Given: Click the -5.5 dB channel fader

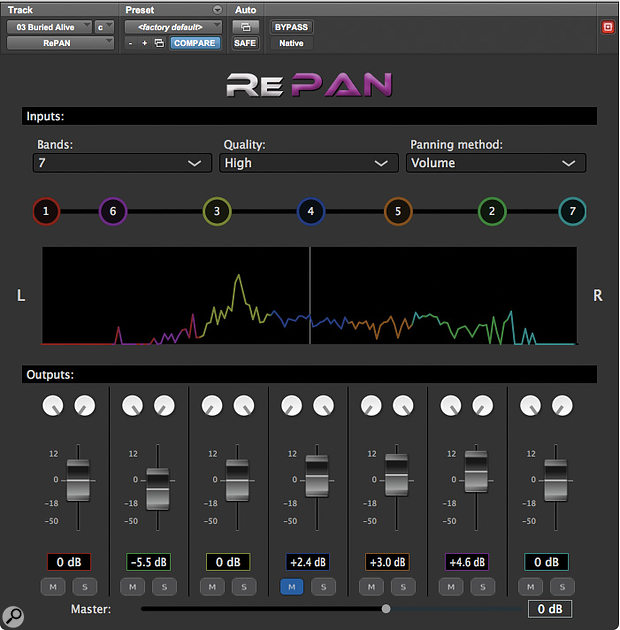Looking at the screenshot, I should pos(158,489).
